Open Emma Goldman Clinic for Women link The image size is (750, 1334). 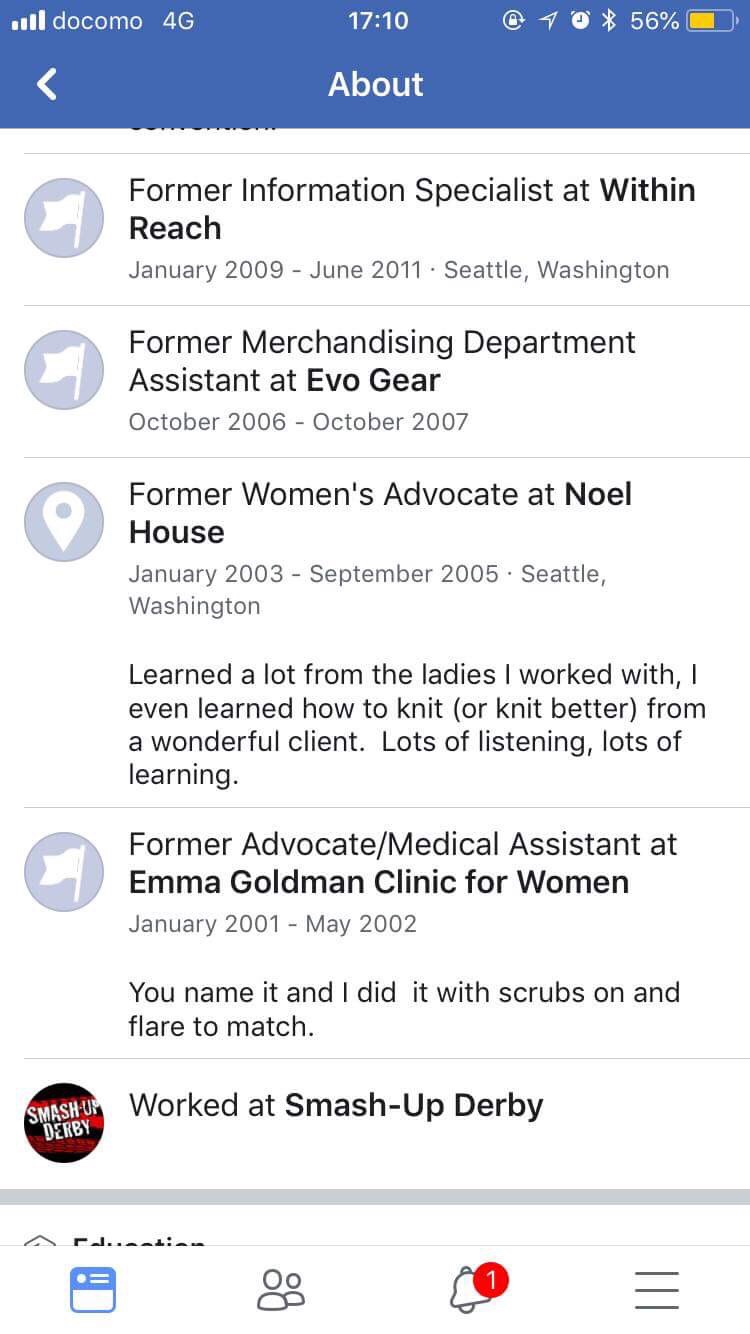[x=378, y=882]
